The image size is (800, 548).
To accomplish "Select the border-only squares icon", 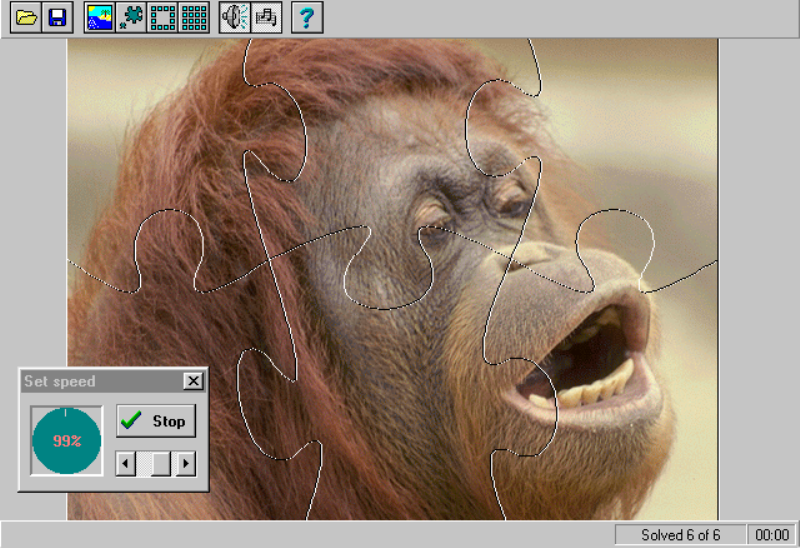I will click(163, 17).
